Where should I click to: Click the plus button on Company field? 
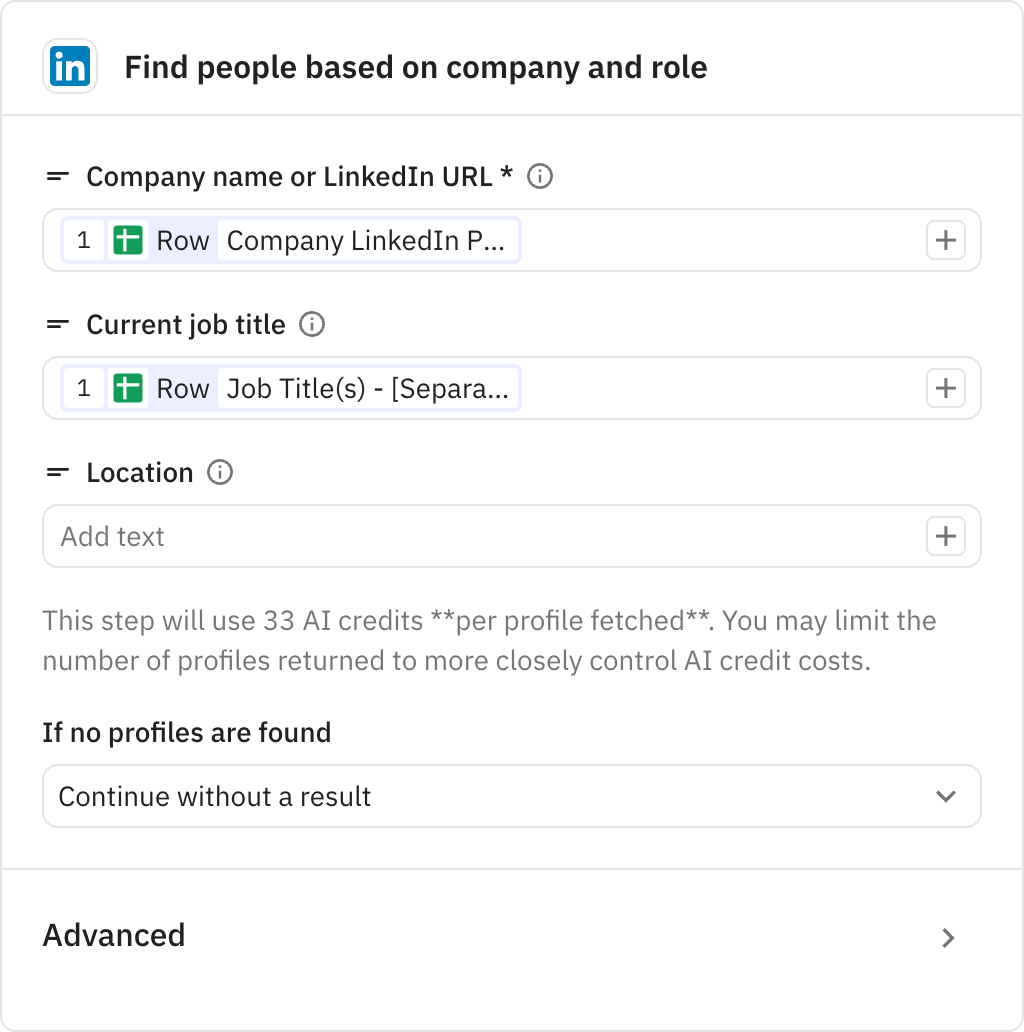click(x=945, y=240)
